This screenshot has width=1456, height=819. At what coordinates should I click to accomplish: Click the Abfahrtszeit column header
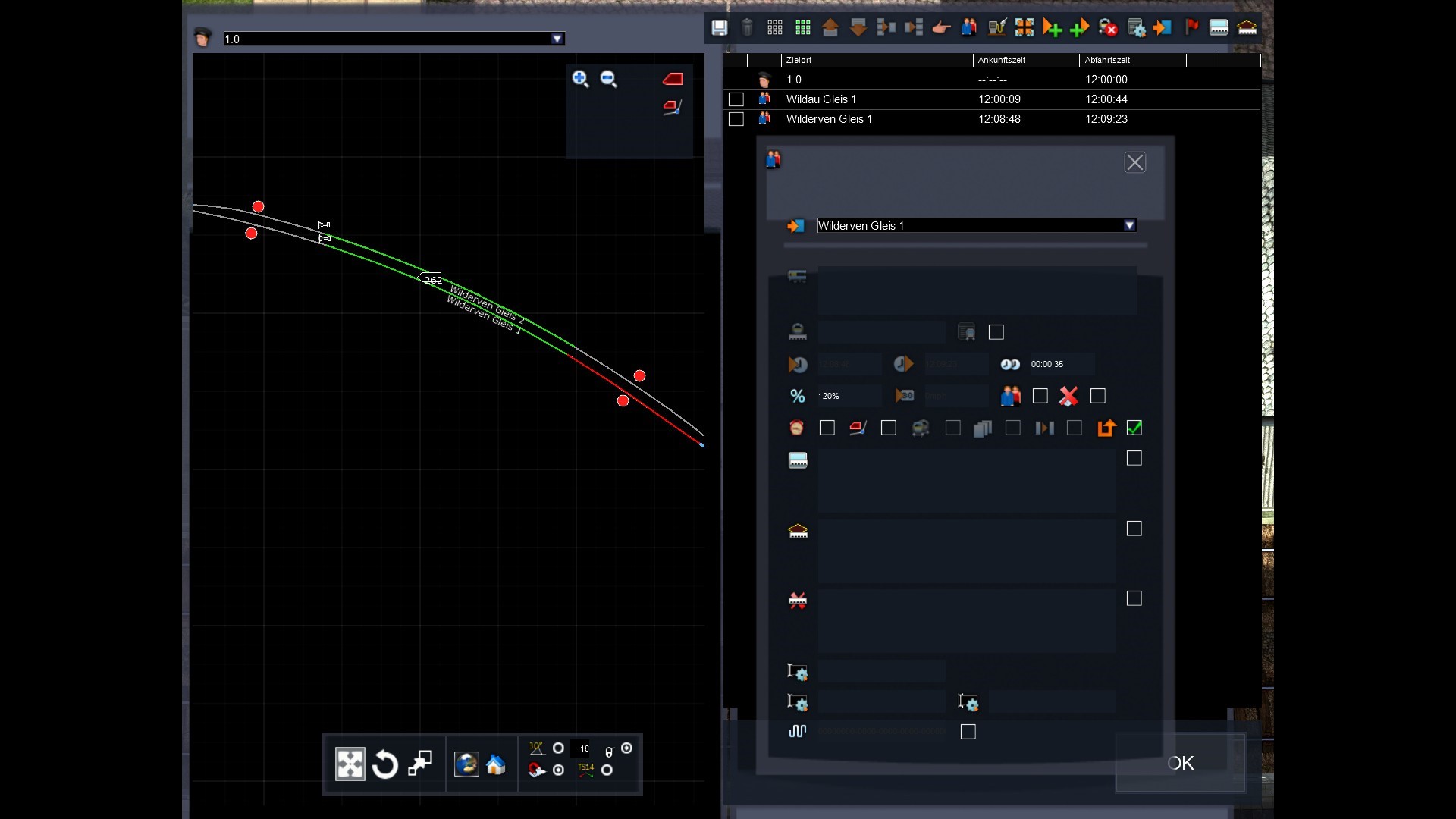(x=1107, y=60)
